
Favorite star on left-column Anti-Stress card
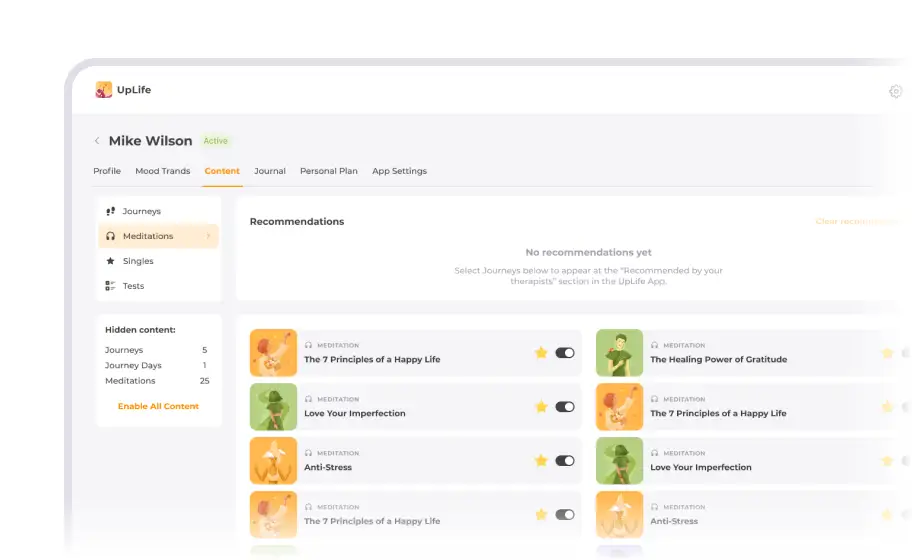541,461
